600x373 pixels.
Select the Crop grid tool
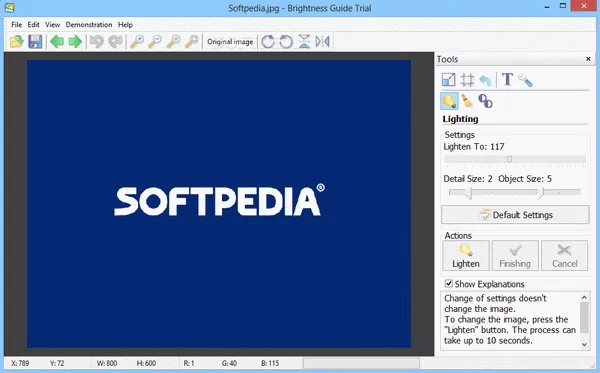467,80
